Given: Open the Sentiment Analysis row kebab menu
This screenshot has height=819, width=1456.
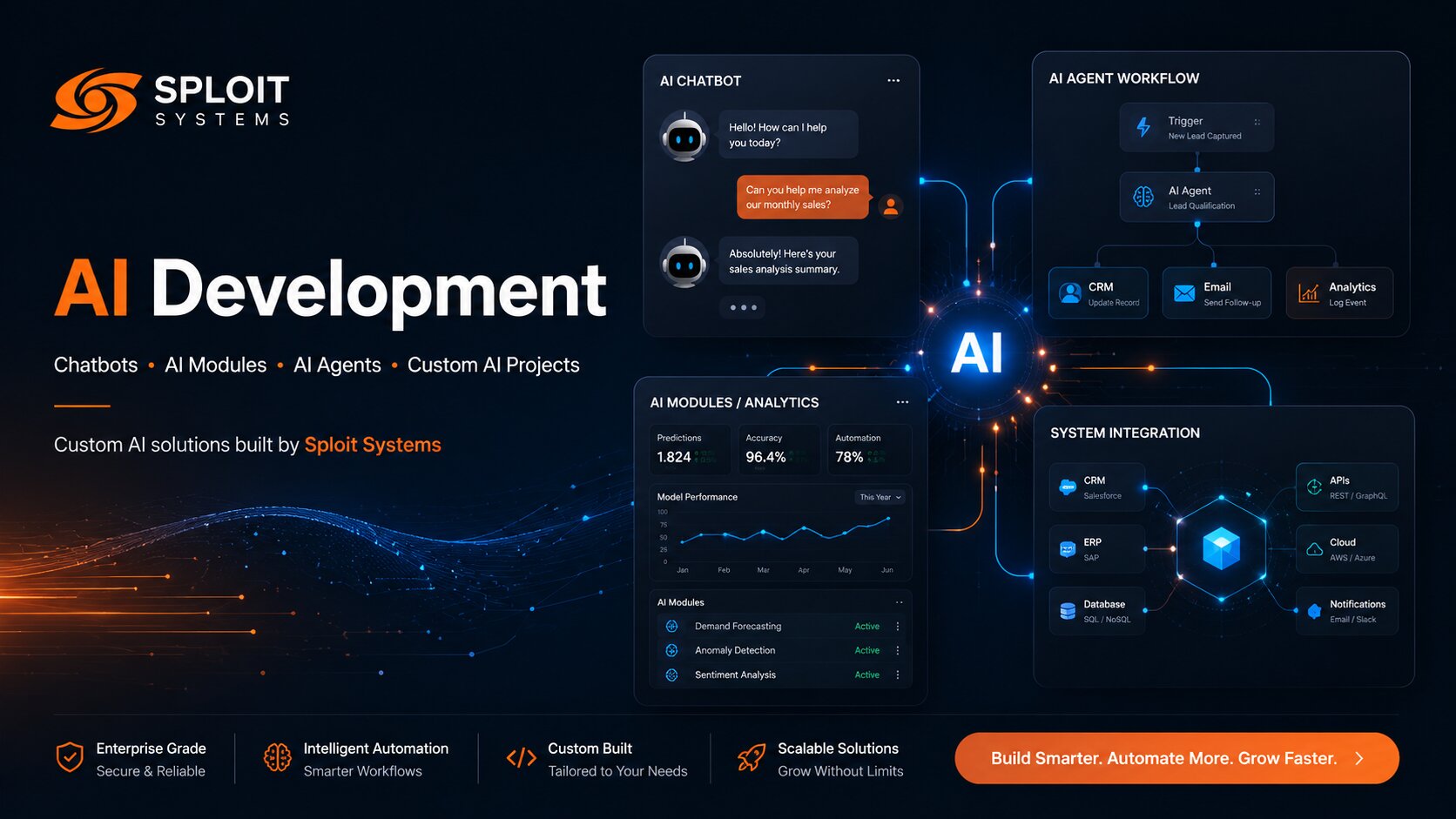Looking at the screenshot, I should pos(898,675).
